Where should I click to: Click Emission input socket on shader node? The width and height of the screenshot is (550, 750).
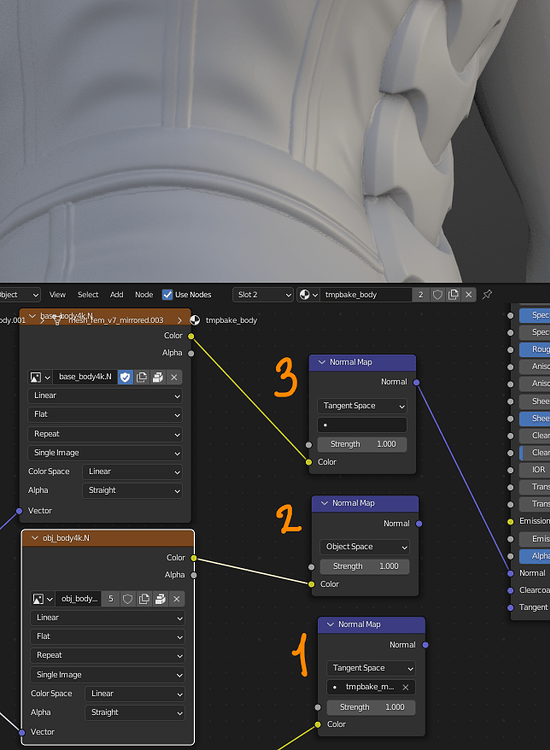(x=510, y=521)
